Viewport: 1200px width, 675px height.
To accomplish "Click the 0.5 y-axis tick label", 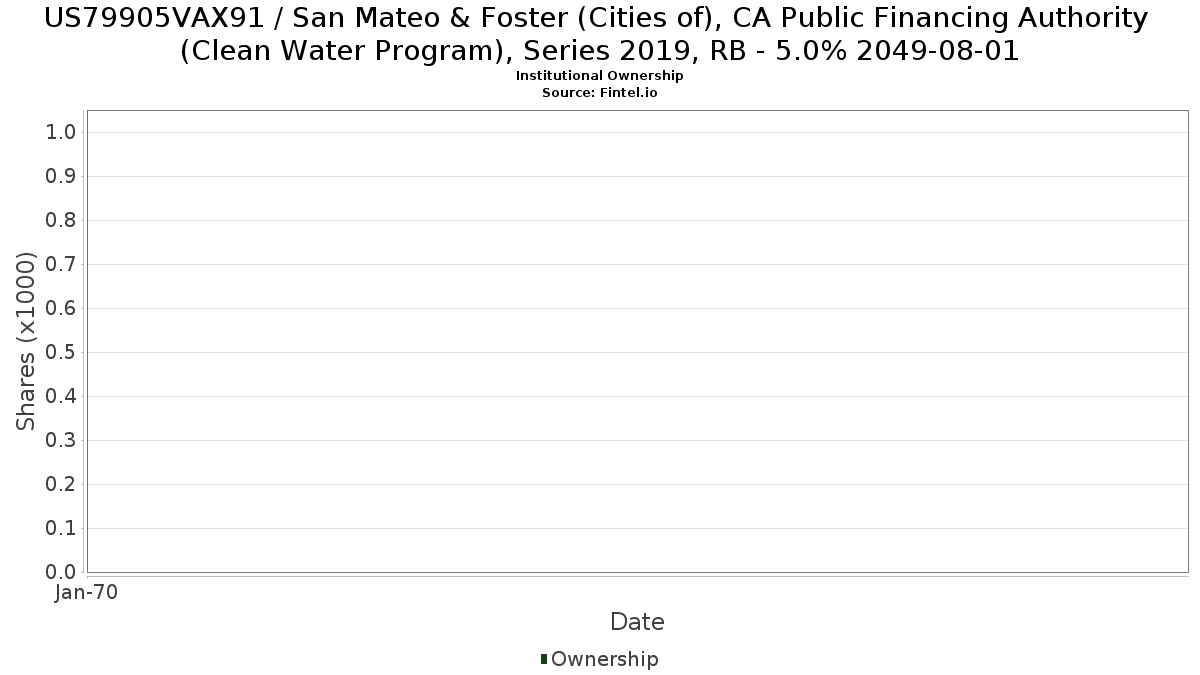I will point(62,353).
